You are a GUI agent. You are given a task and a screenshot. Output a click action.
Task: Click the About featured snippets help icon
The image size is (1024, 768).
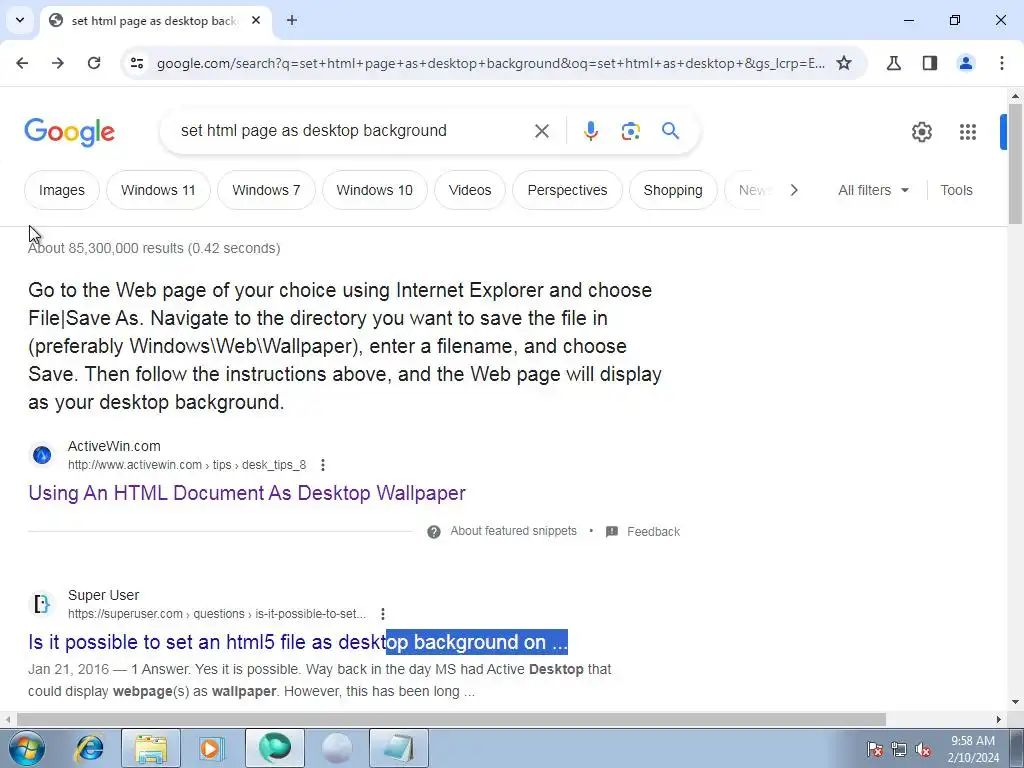(434, 532)
